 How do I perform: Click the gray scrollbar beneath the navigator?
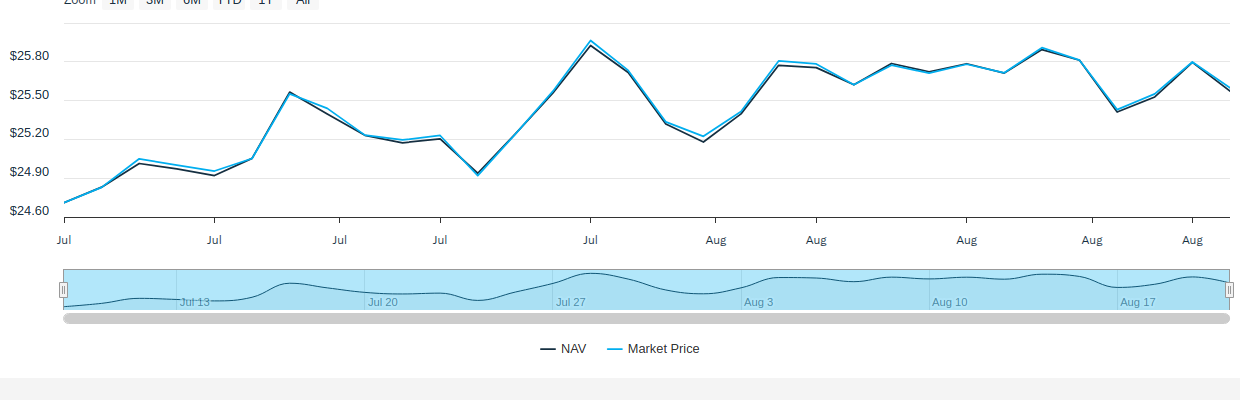[646, 318]
